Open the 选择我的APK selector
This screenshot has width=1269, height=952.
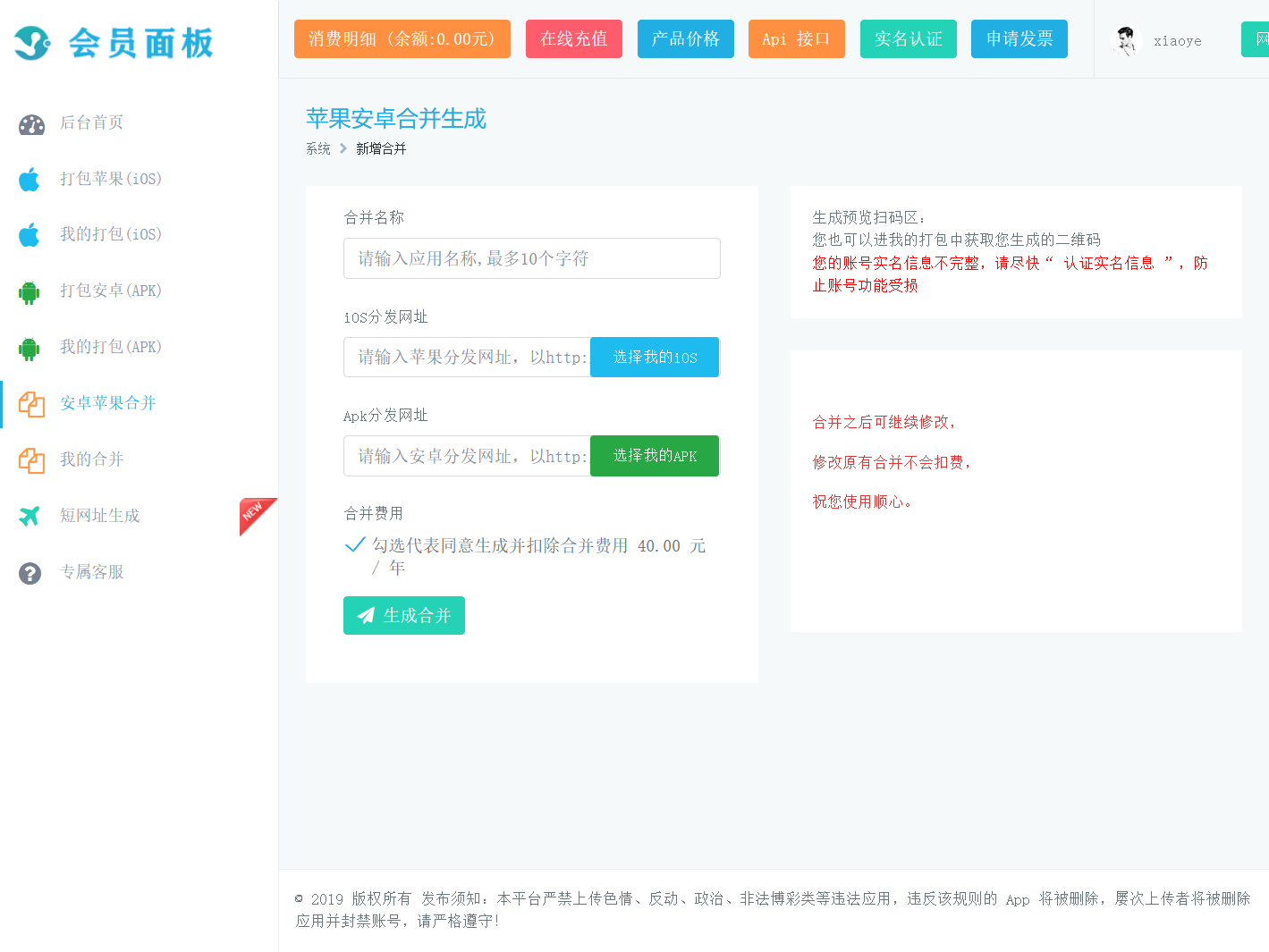(x=655, y=456)
